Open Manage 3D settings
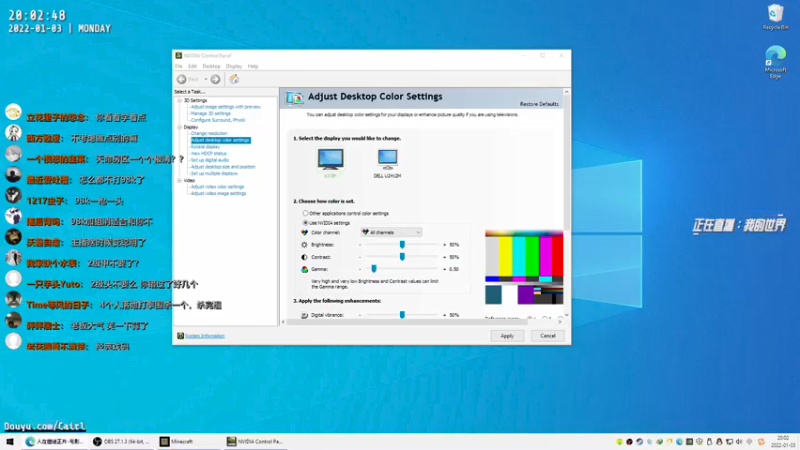 coord(211,114)
